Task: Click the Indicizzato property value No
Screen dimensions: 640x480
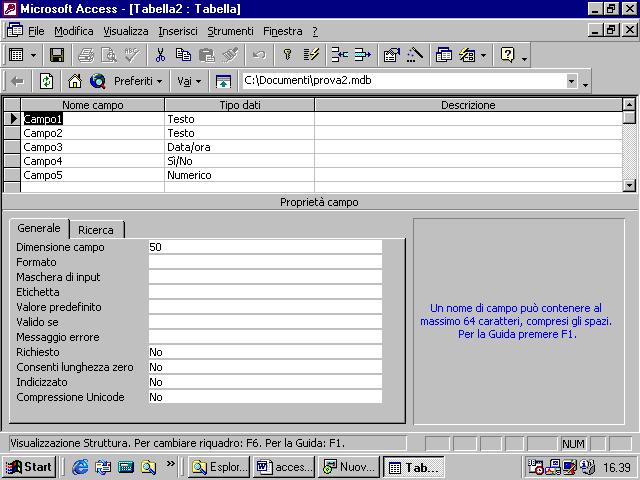Action: [265, 382]
